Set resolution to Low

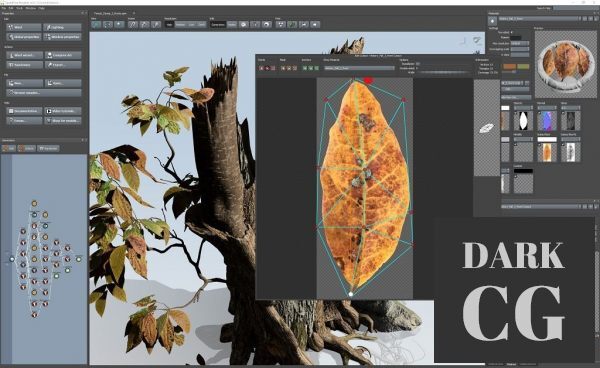pyautogui.click(x=191, y=24)
